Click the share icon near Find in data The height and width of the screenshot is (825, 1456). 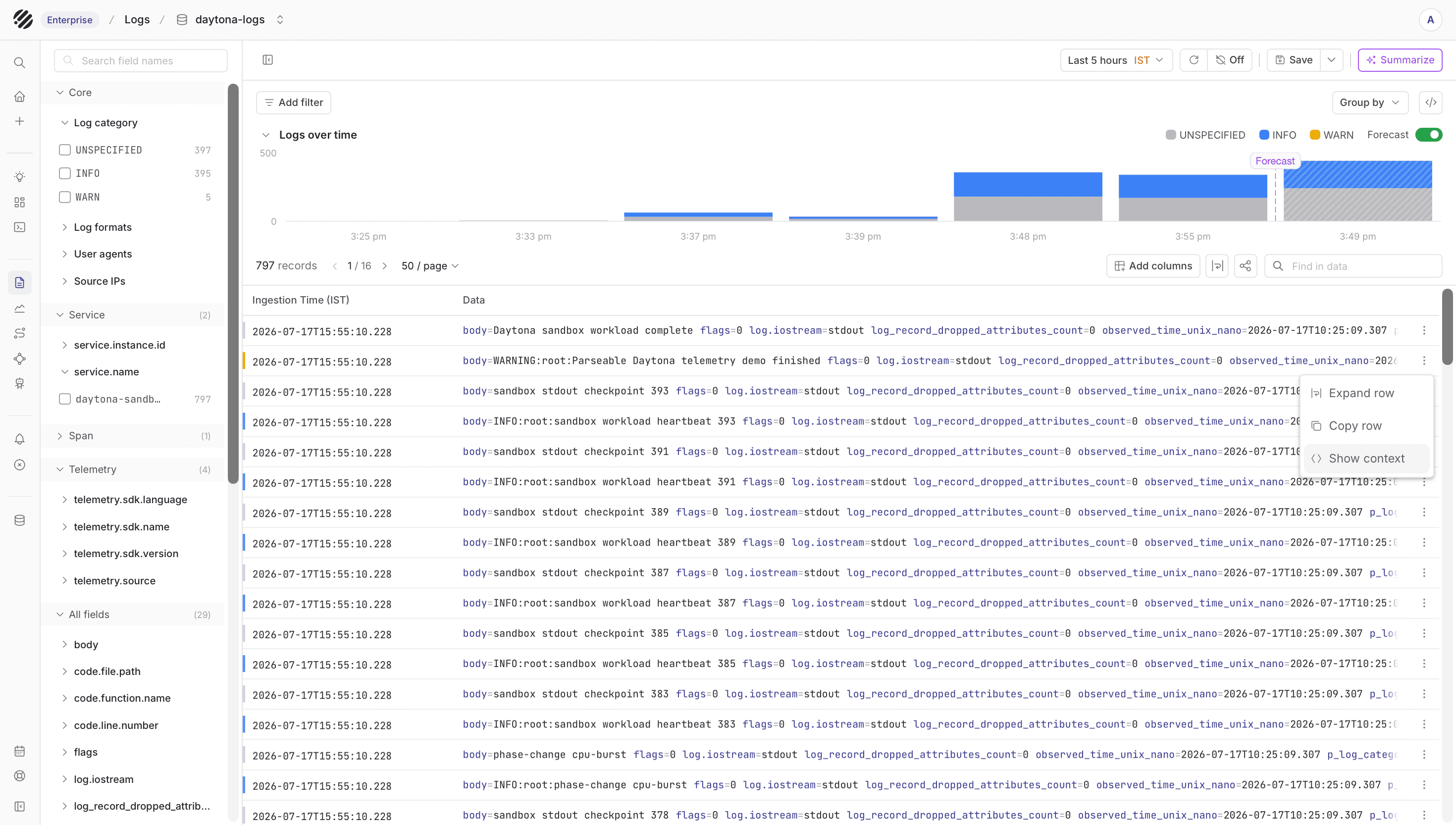point(1245,266)
